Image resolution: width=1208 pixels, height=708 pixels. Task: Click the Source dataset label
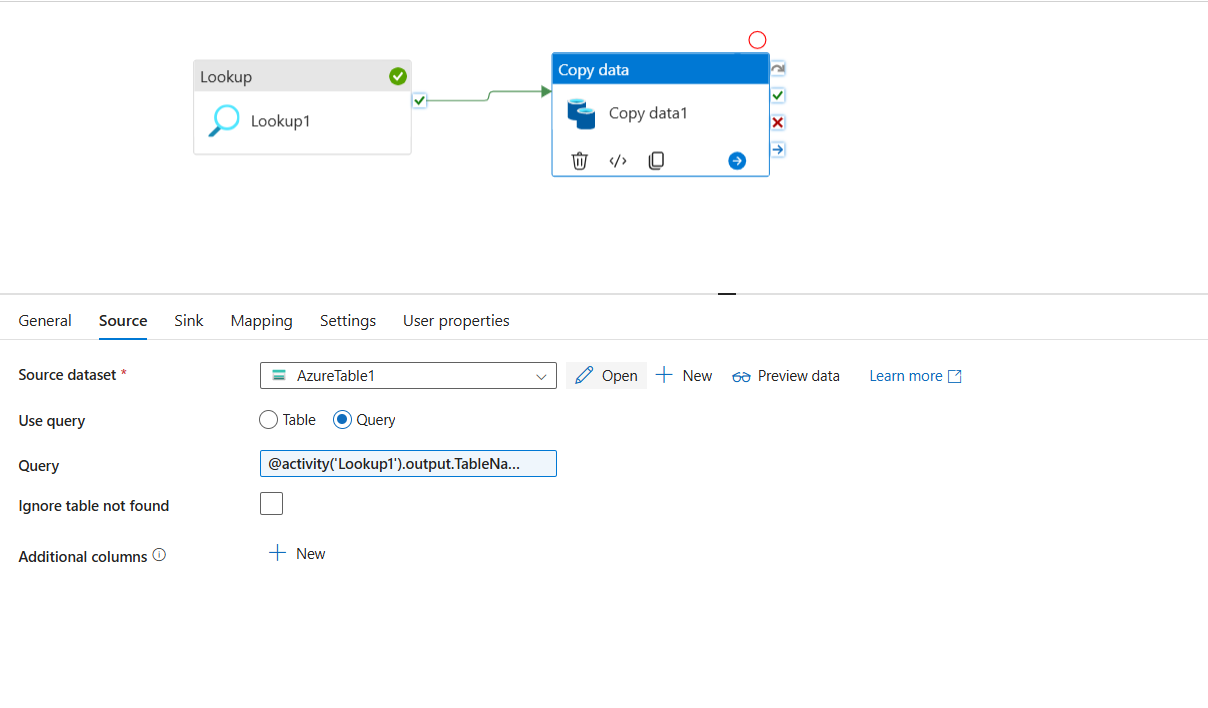coord(68,375)
